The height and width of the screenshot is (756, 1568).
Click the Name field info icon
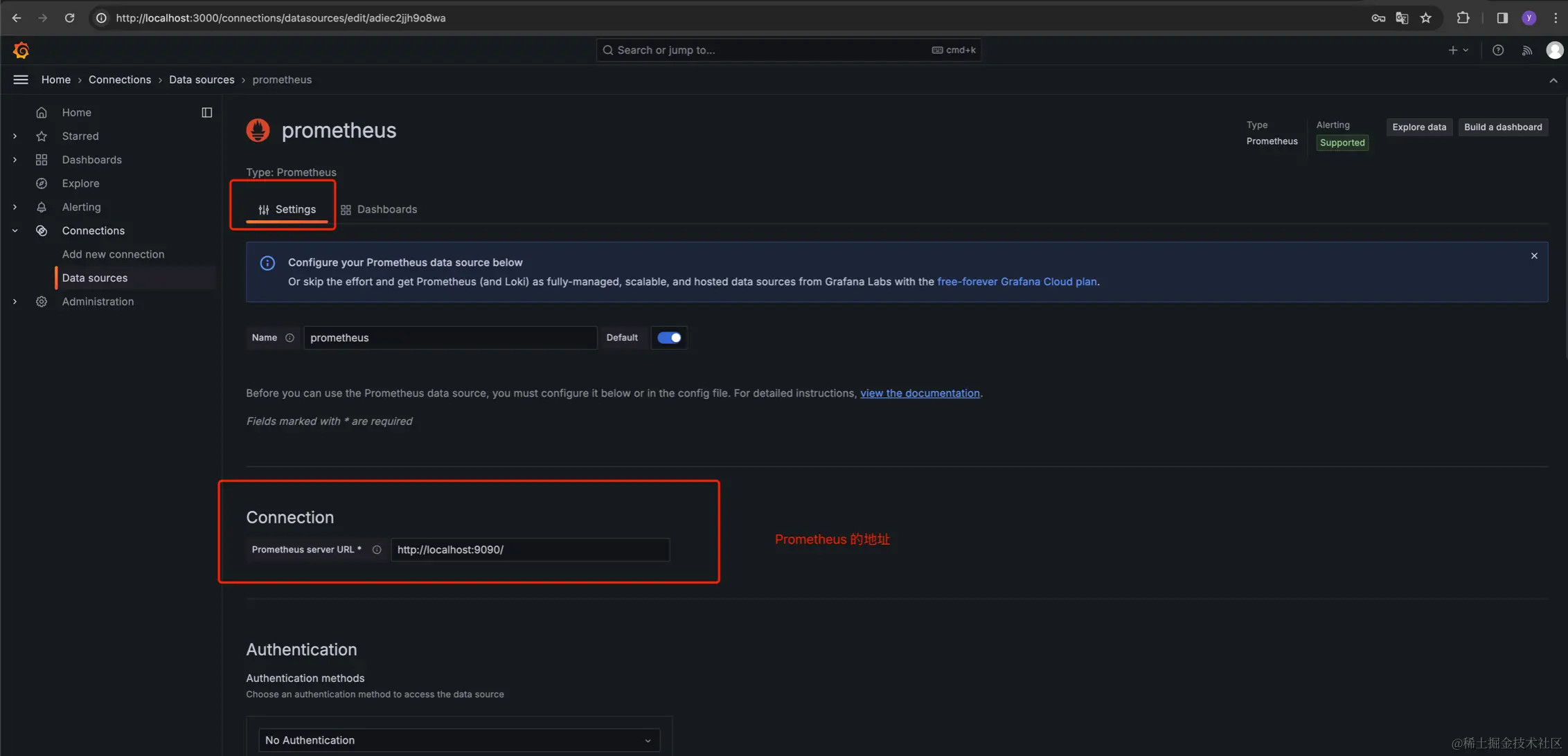289,338
